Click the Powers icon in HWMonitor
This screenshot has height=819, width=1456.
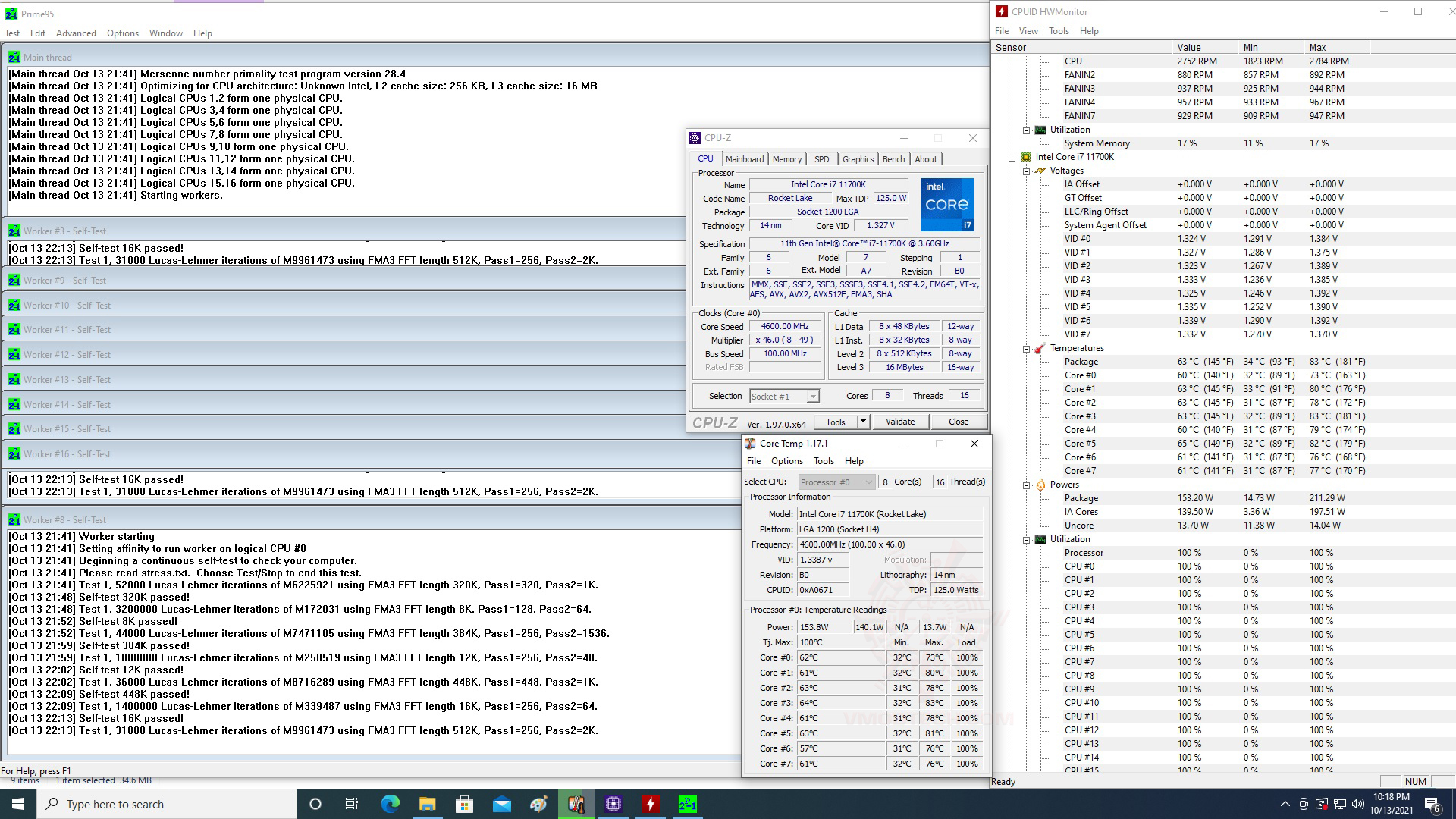pos(1041,484)
